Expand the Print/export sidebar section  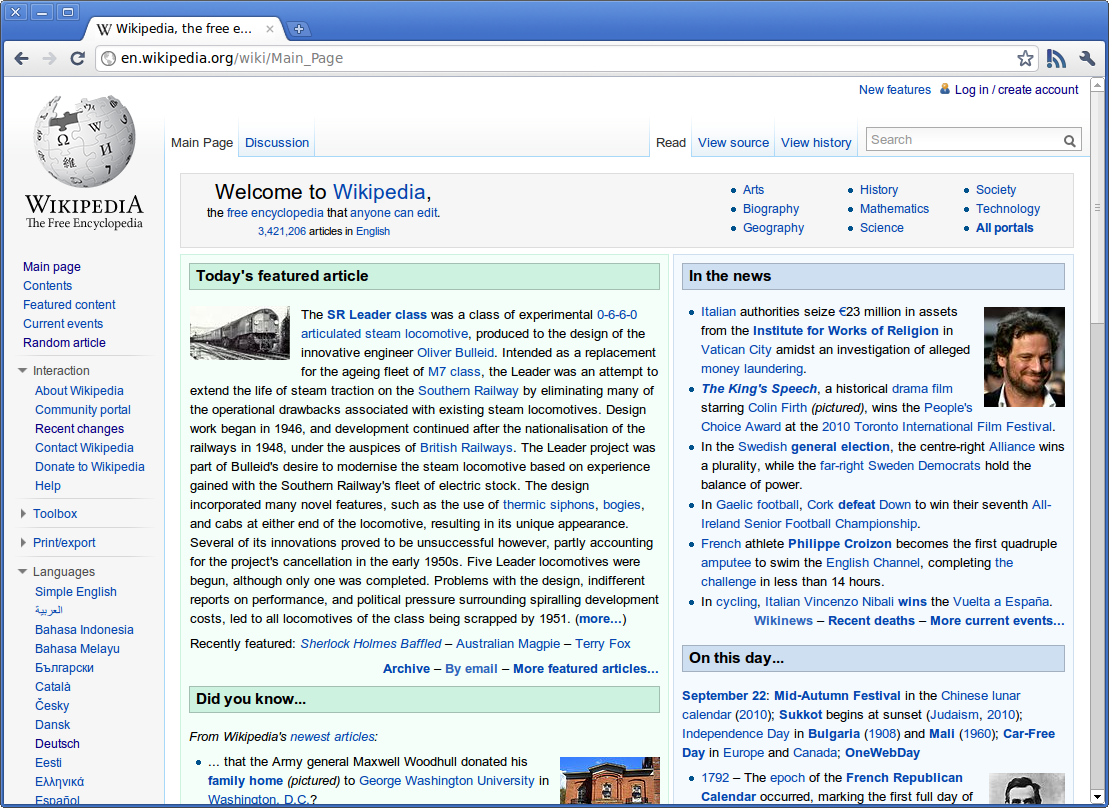coord(64,543)
